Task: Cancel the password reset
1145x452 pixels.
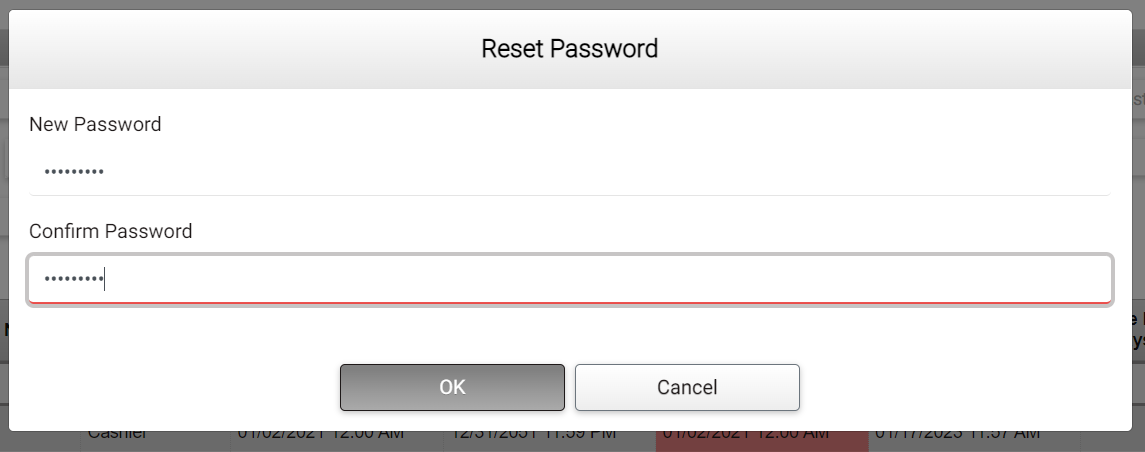Action: click(x=687, y=387)
